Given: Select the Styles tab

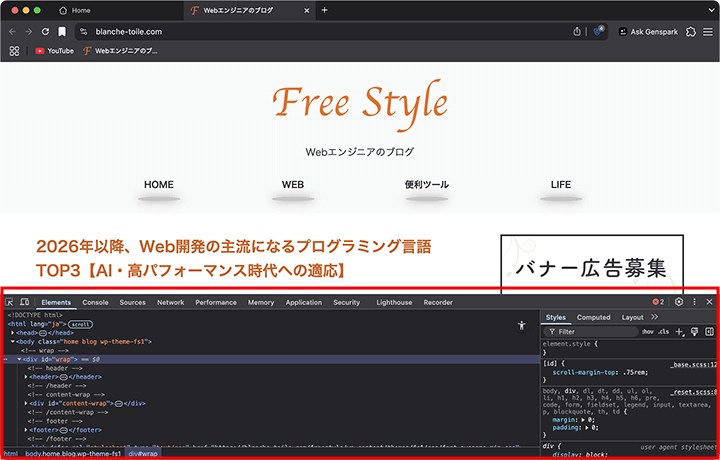Looking at the screenshot, I should [556, 317].
